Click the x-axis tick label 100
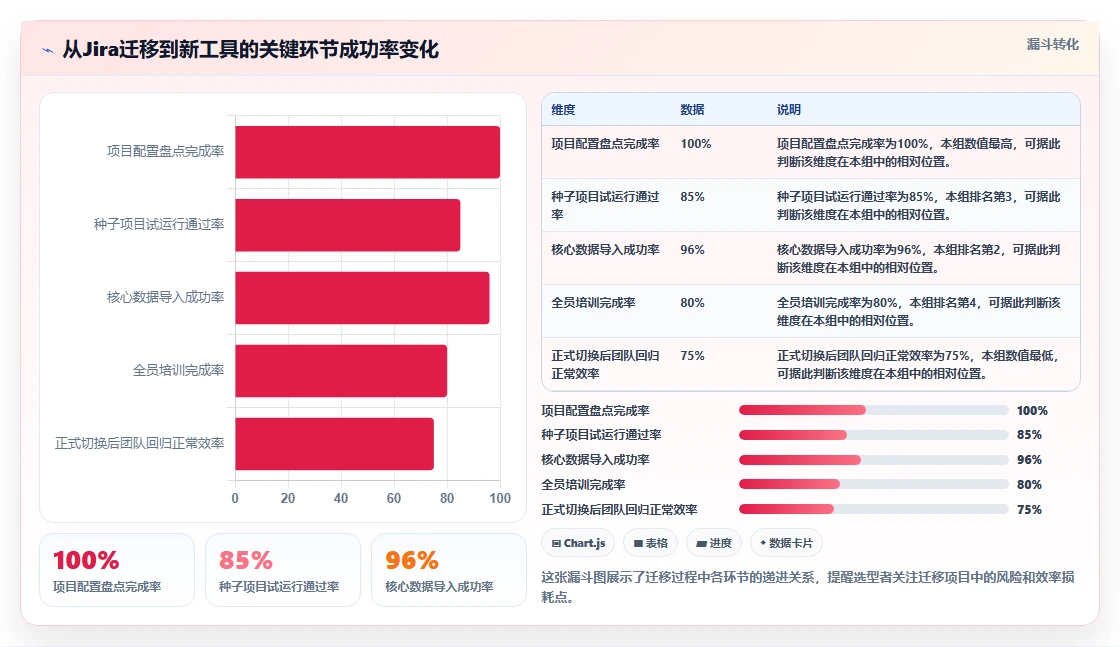 coord(500,498)
